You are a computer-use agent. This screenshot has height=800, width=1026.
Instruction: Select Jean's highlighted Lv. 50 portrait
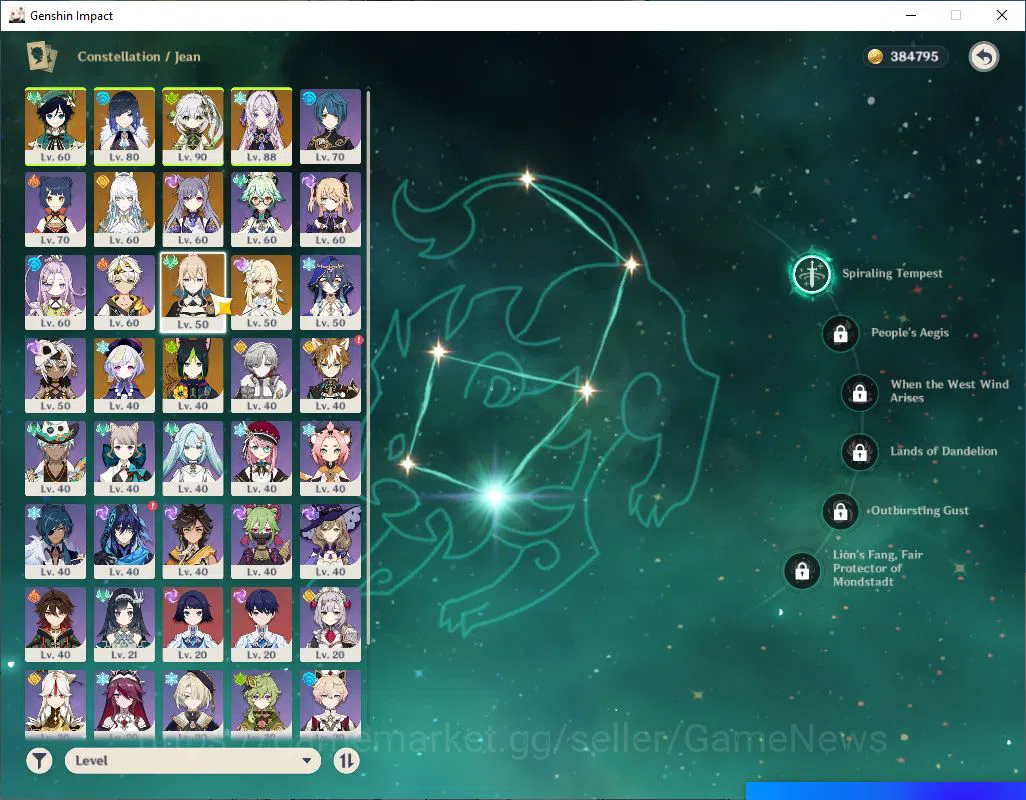point(193,292)
